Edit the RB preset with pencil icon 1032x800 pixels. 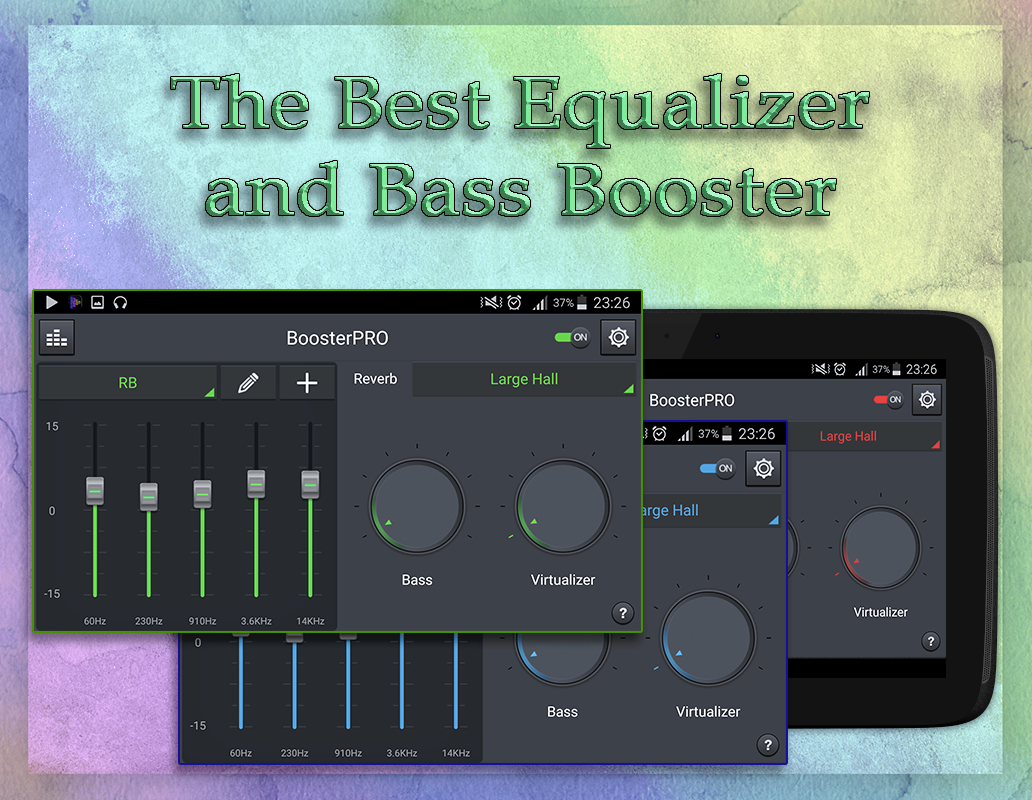(248, 382)
